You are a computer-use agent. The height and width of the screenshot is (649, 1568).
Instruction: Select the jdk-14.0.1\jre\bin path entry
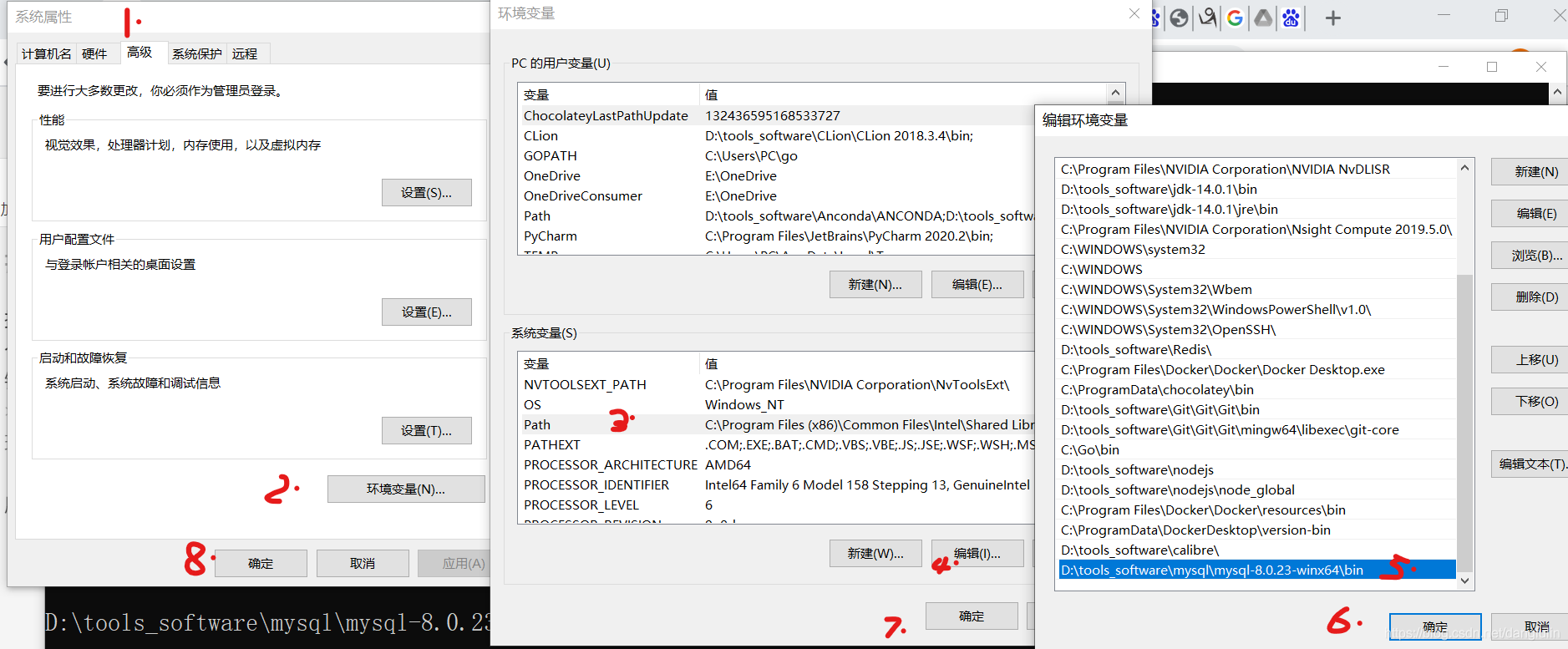click(x=1257, y=209)
